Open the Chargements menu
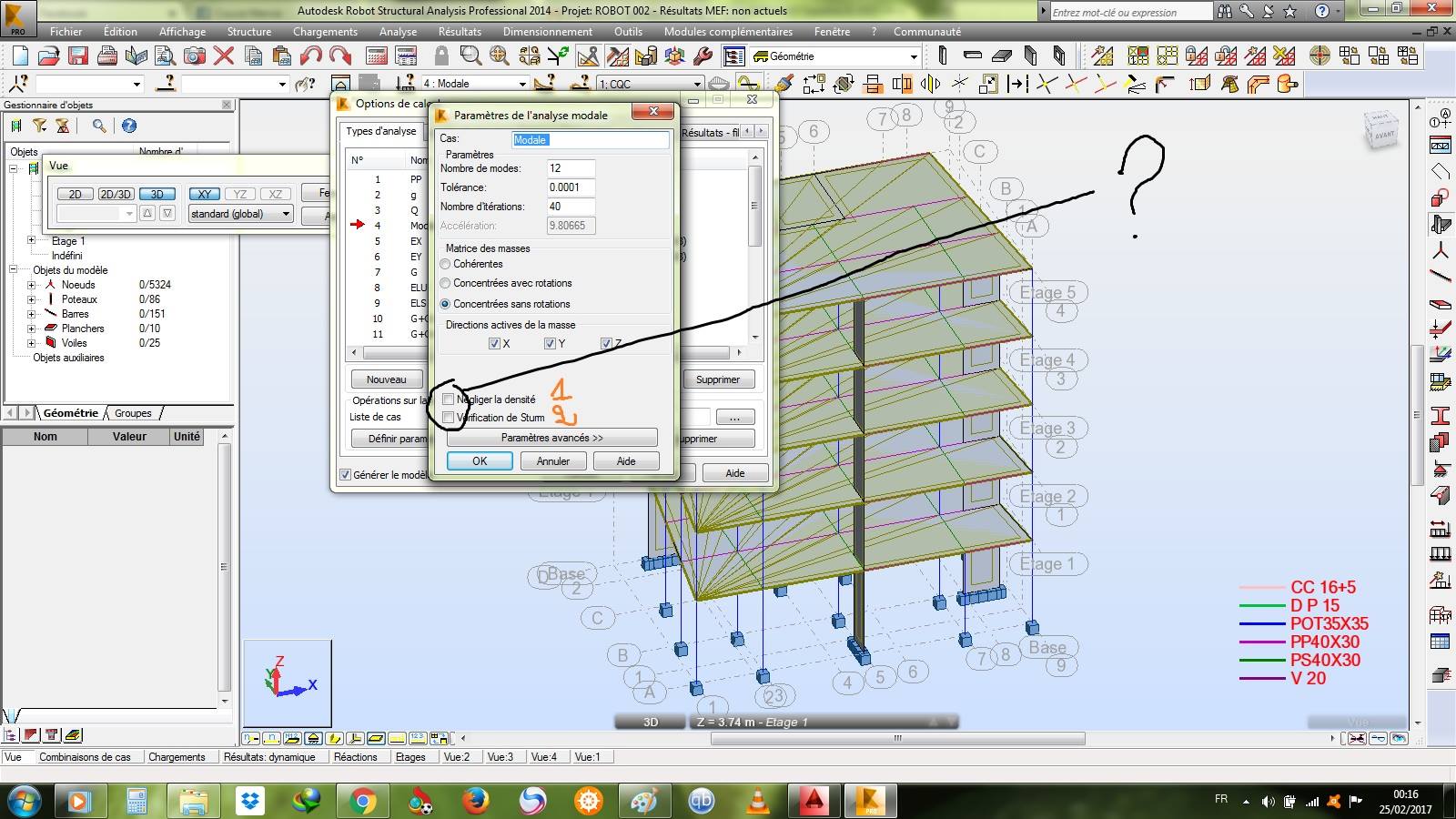 325,31
